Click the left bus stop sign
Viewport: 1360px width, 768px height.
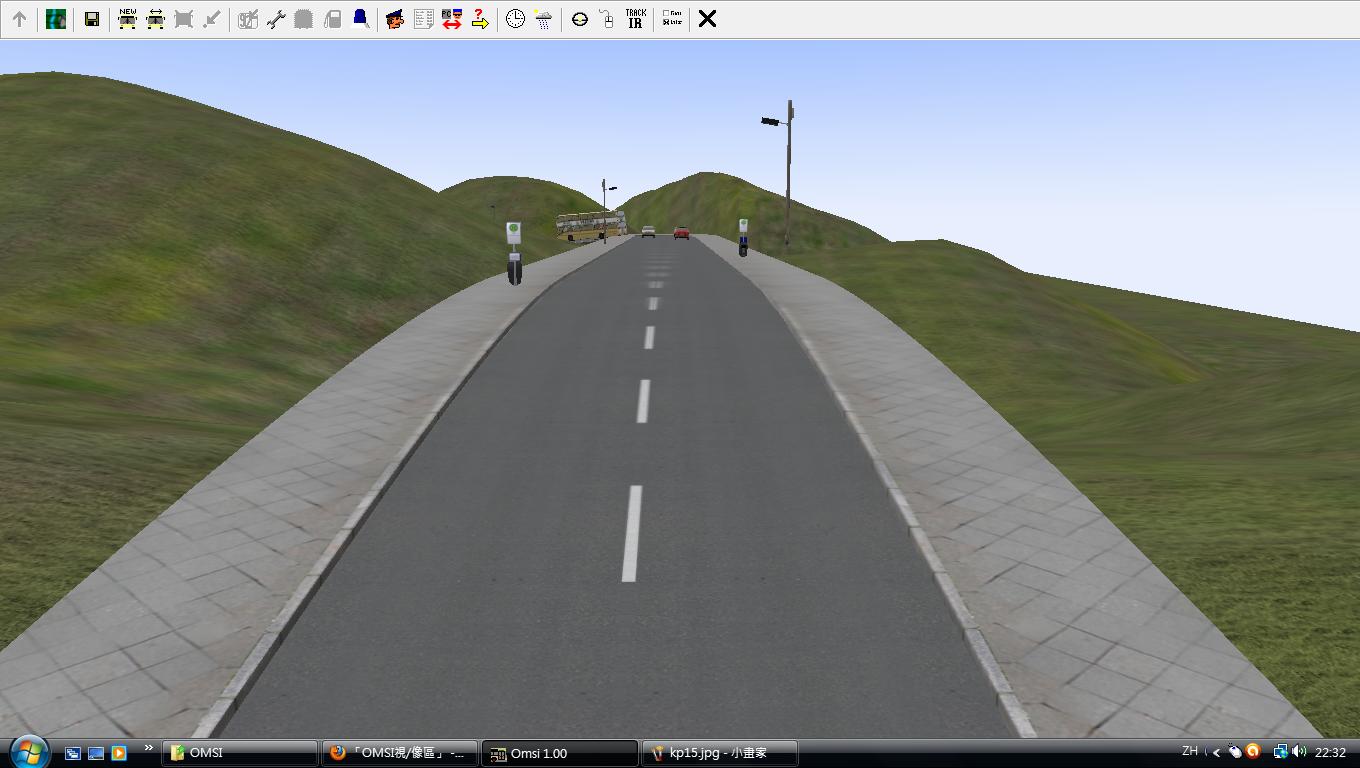point(513,233)
